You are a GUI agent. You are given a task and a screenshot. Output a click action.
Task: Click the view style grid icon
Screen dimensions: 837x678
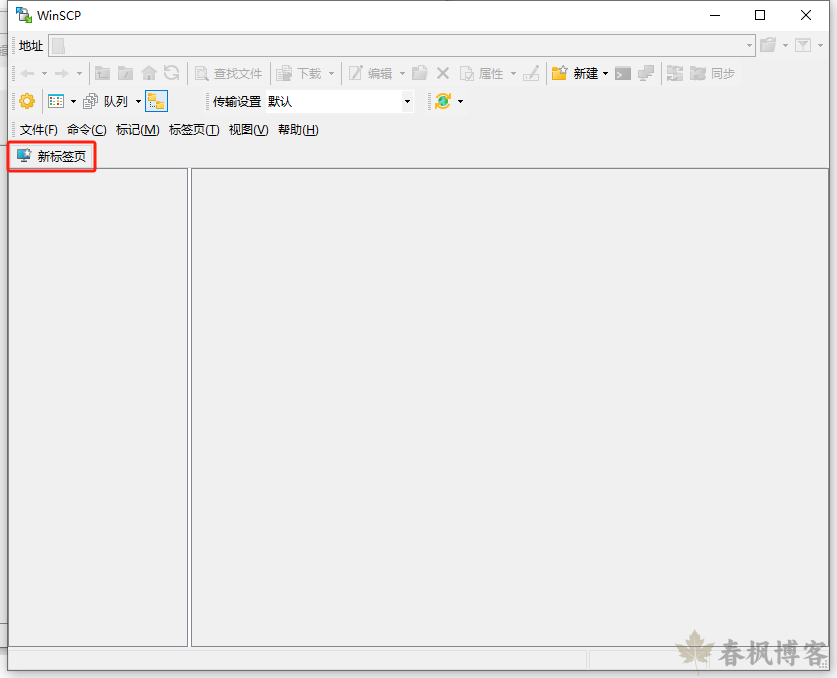56,101
